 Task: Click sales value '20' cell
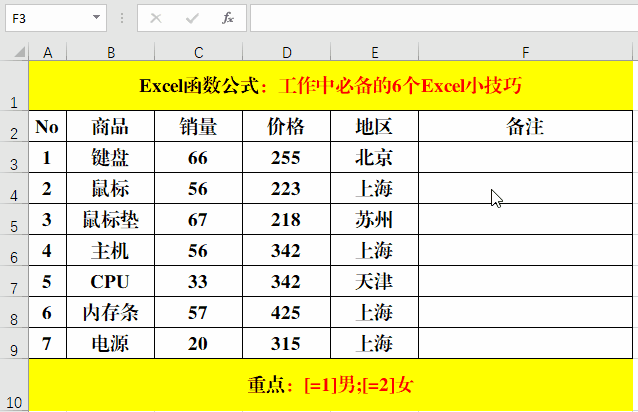(x=199, y=343)
